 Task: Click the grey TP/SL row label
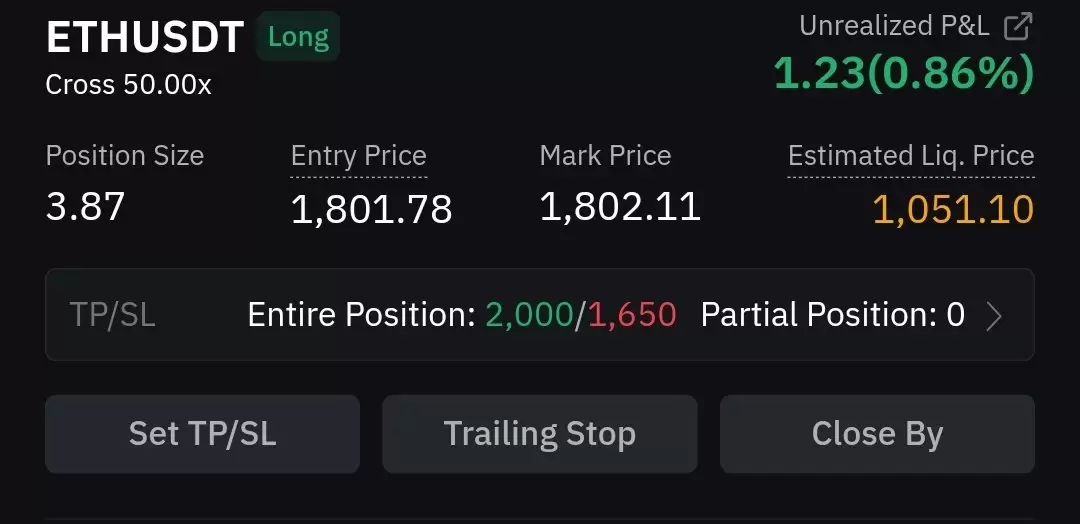pyautogui.click(x=112, y=315)
